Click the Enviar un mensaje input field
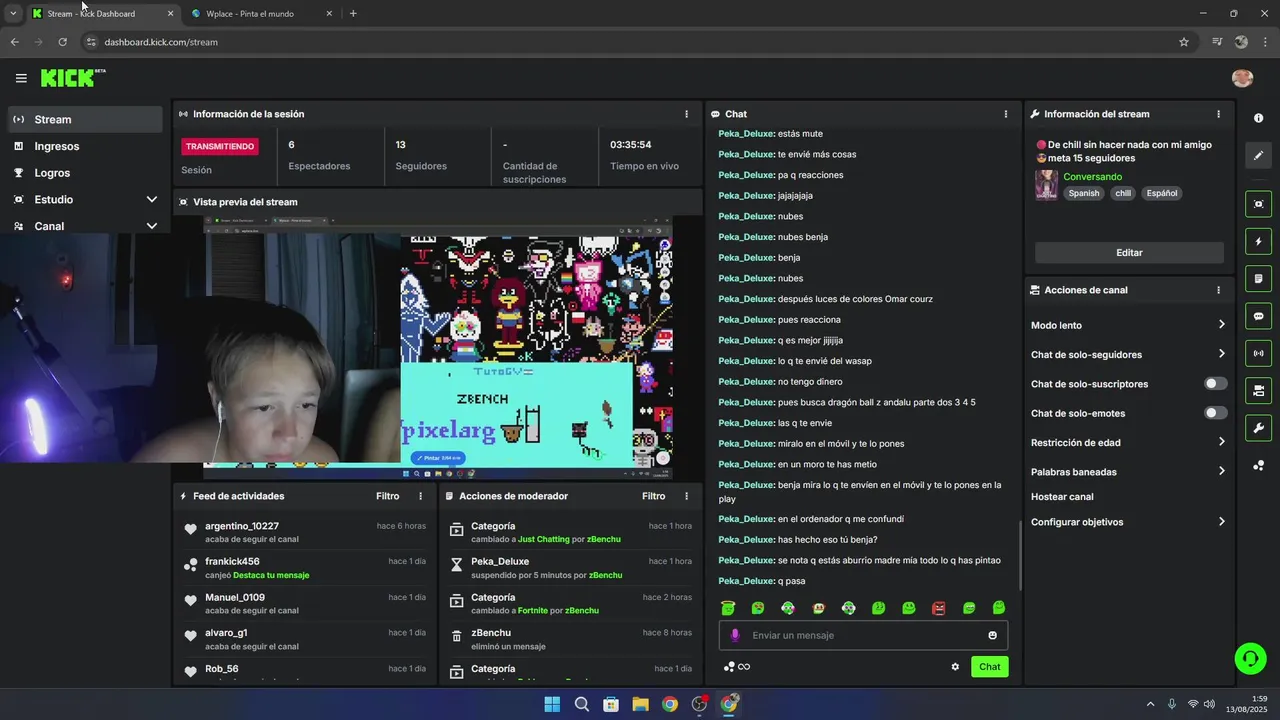 [x=863, y=635]
